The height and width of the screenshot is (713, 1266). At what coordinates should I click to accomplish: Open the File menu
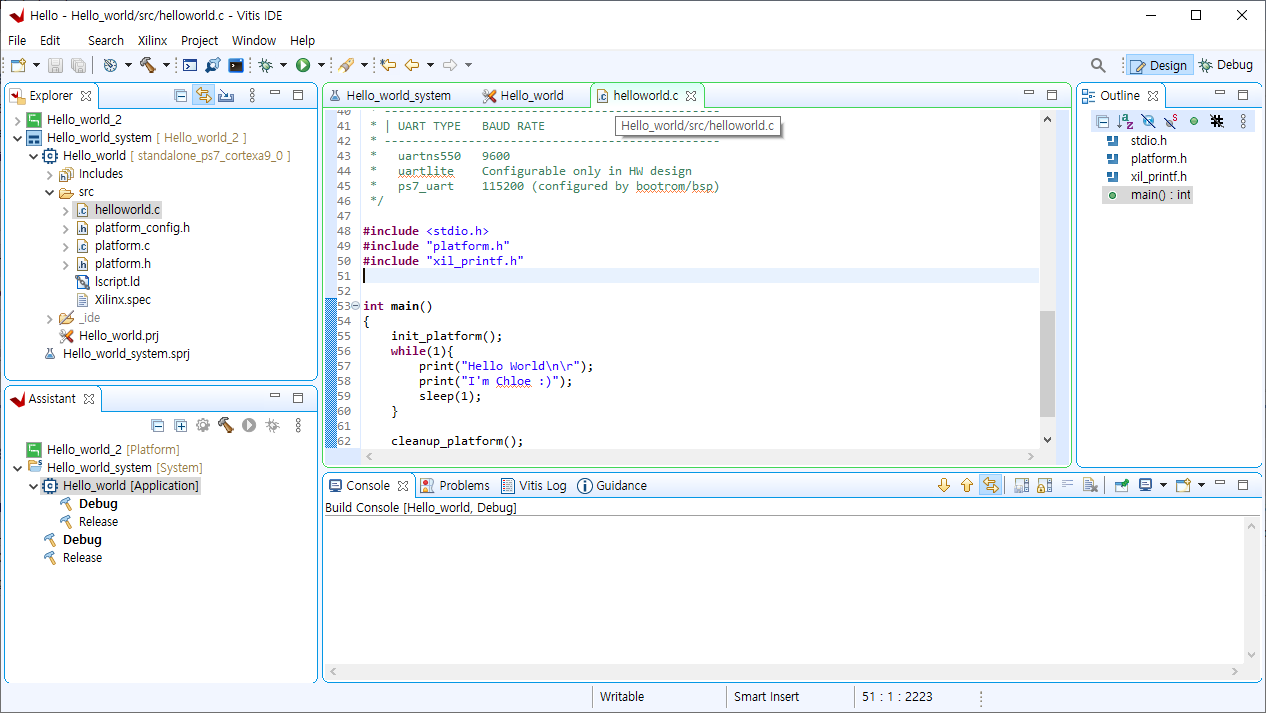(x=17, y=41)
